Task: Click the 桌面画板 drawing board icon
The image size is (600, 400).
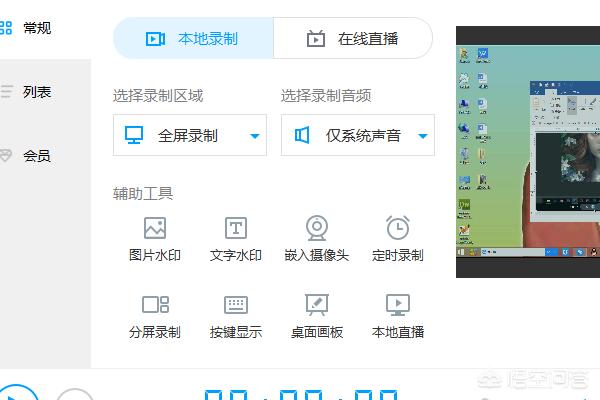Action: pyautogui.click(x=317, y=305)
